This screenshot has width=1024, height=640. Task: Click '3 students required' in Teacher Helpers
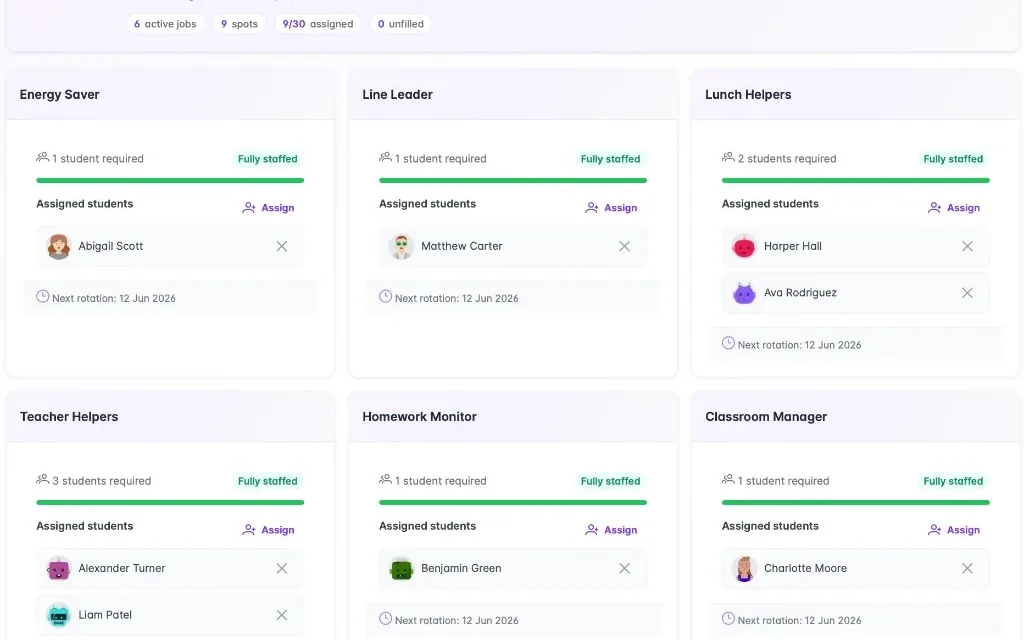pyautogui.click(x=102, y=481)
